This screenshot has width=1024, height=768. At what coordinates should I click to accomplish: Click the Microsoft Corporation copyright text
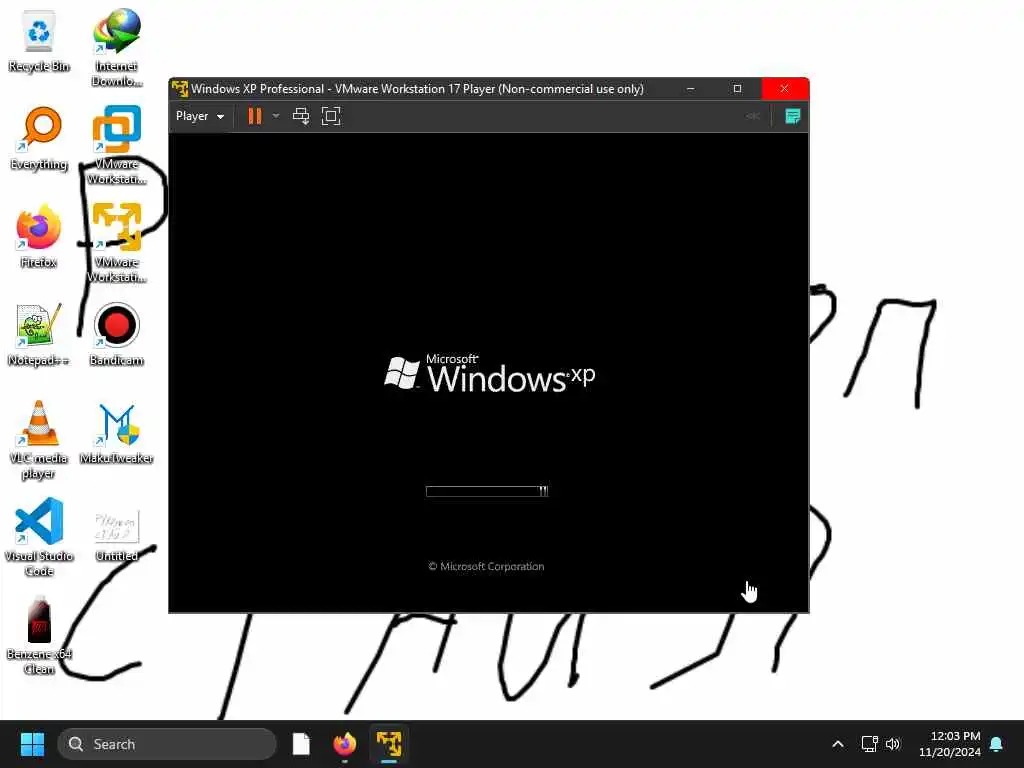coord(486,566)
